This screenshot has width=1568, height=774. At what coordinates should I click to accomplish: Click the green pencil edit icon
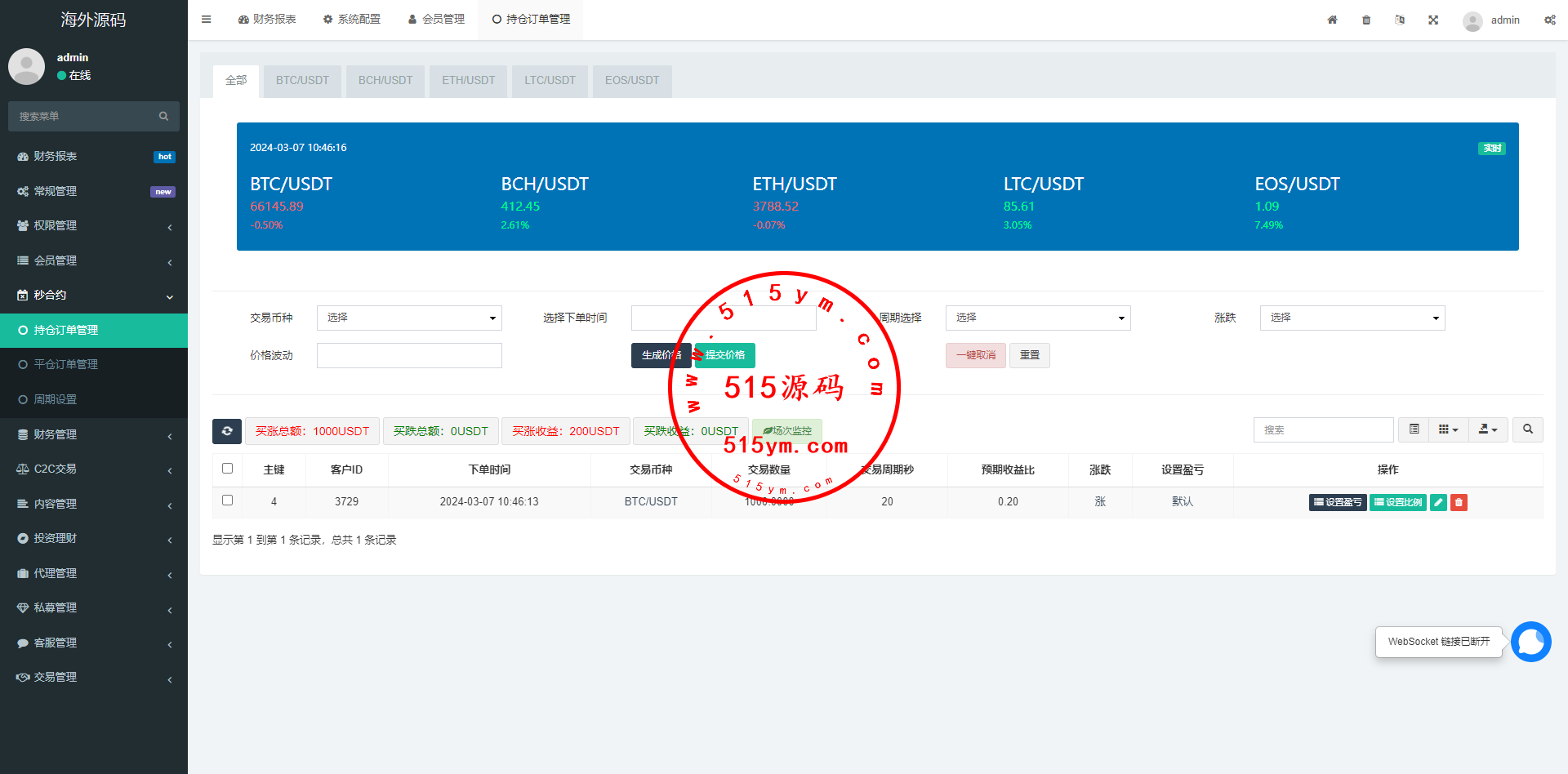[x=1439, y=502]
